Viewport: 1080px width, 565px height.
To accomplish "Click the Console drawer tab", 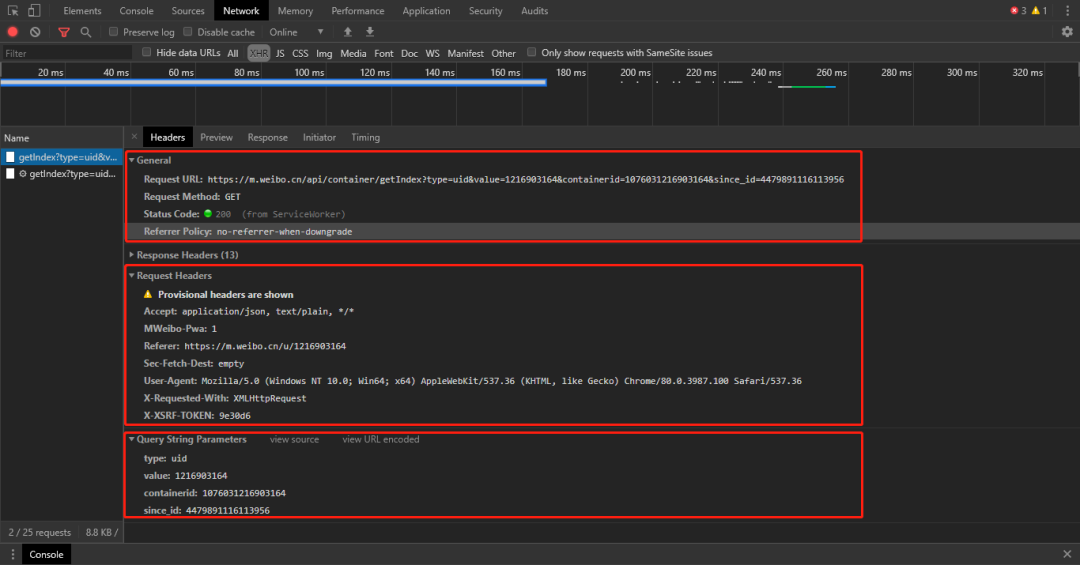I will coord(46,554).
